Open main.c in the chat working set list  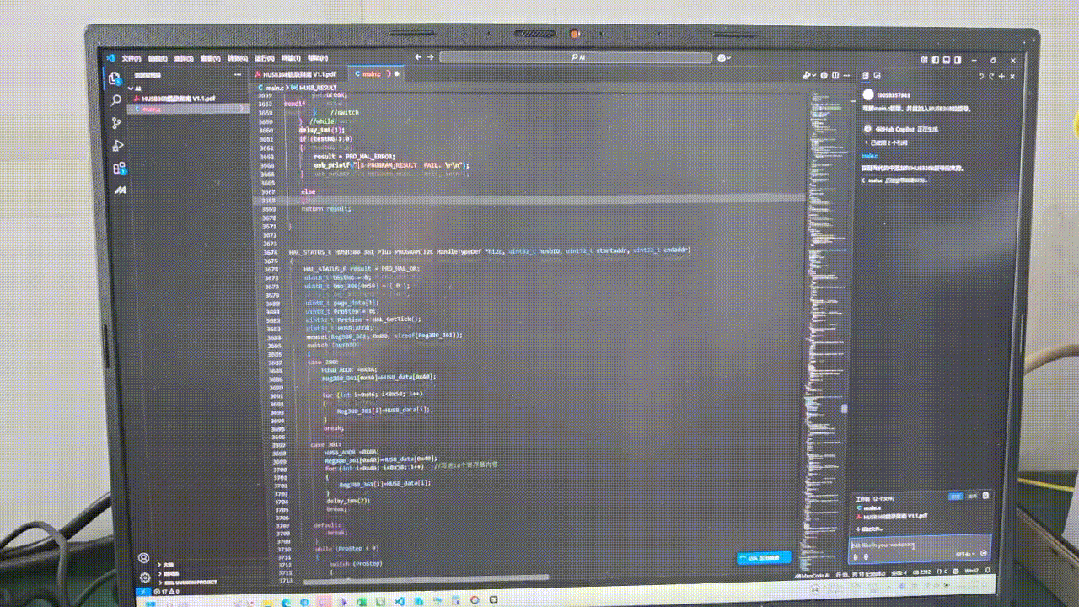pyautogui.click(x=870, y=509)
